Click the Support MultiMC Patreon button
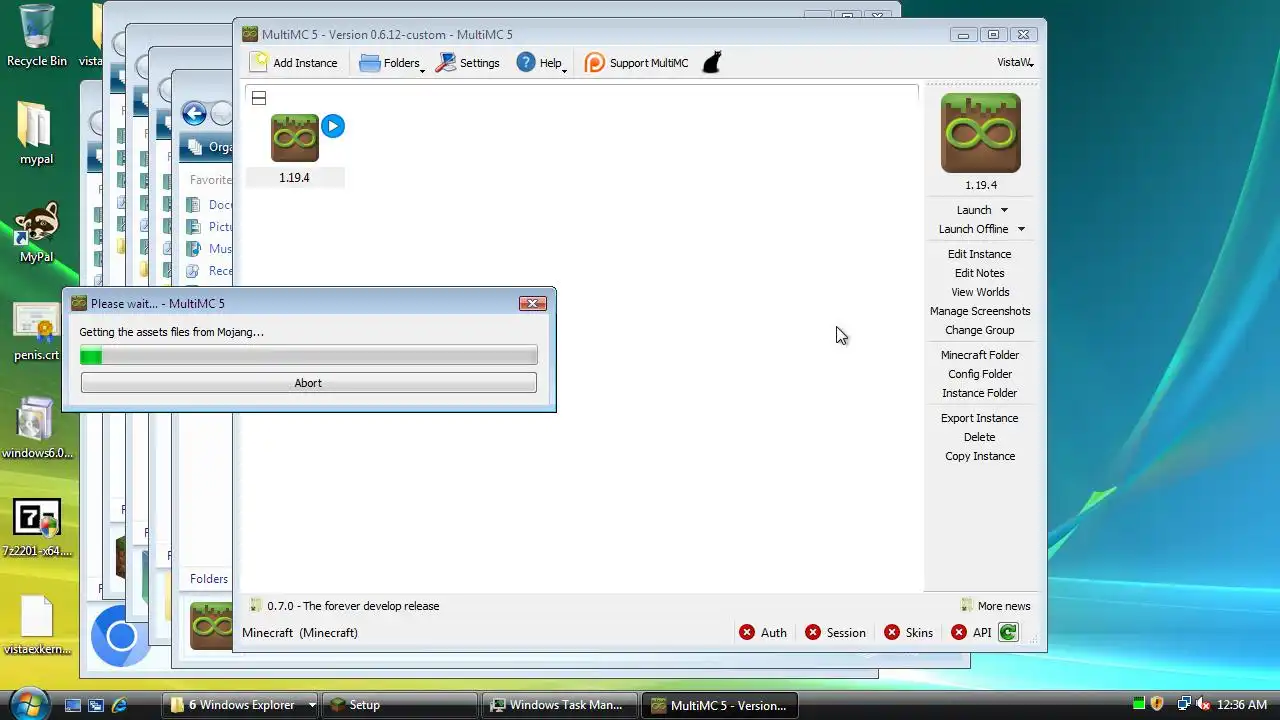The height and width of the screenshot is (720, 1280). (x=637, y=63)
